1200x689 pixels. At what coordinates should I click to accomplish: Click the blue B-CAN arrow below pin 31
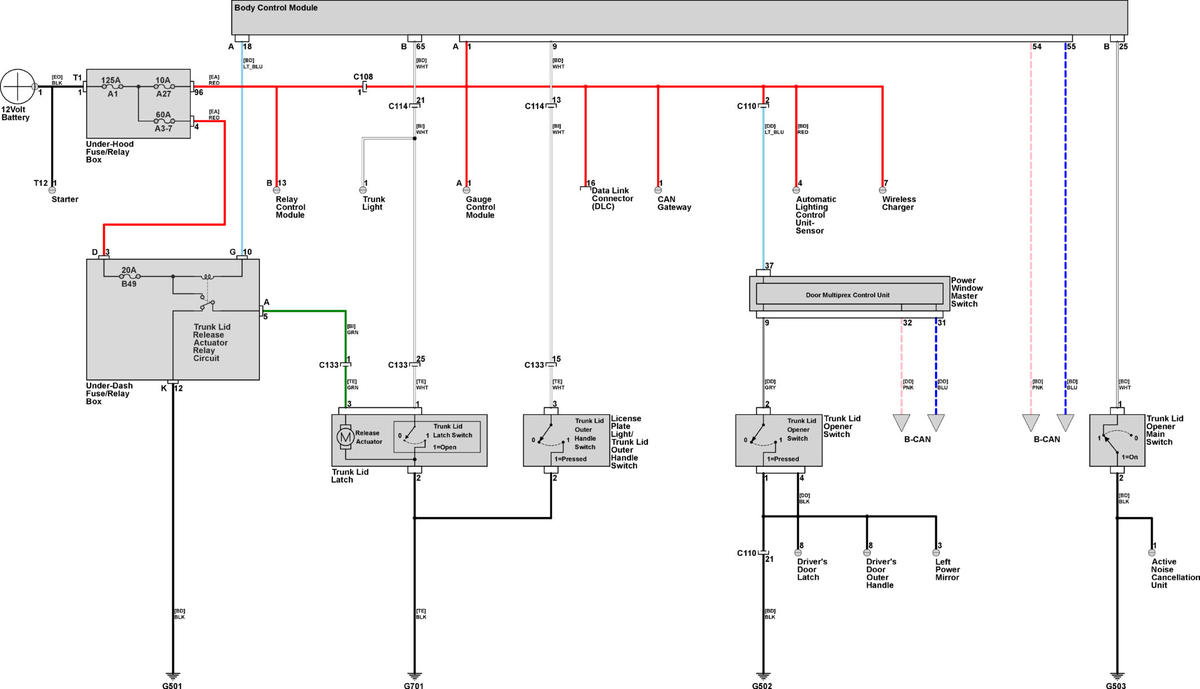click(x=936, y=422)
